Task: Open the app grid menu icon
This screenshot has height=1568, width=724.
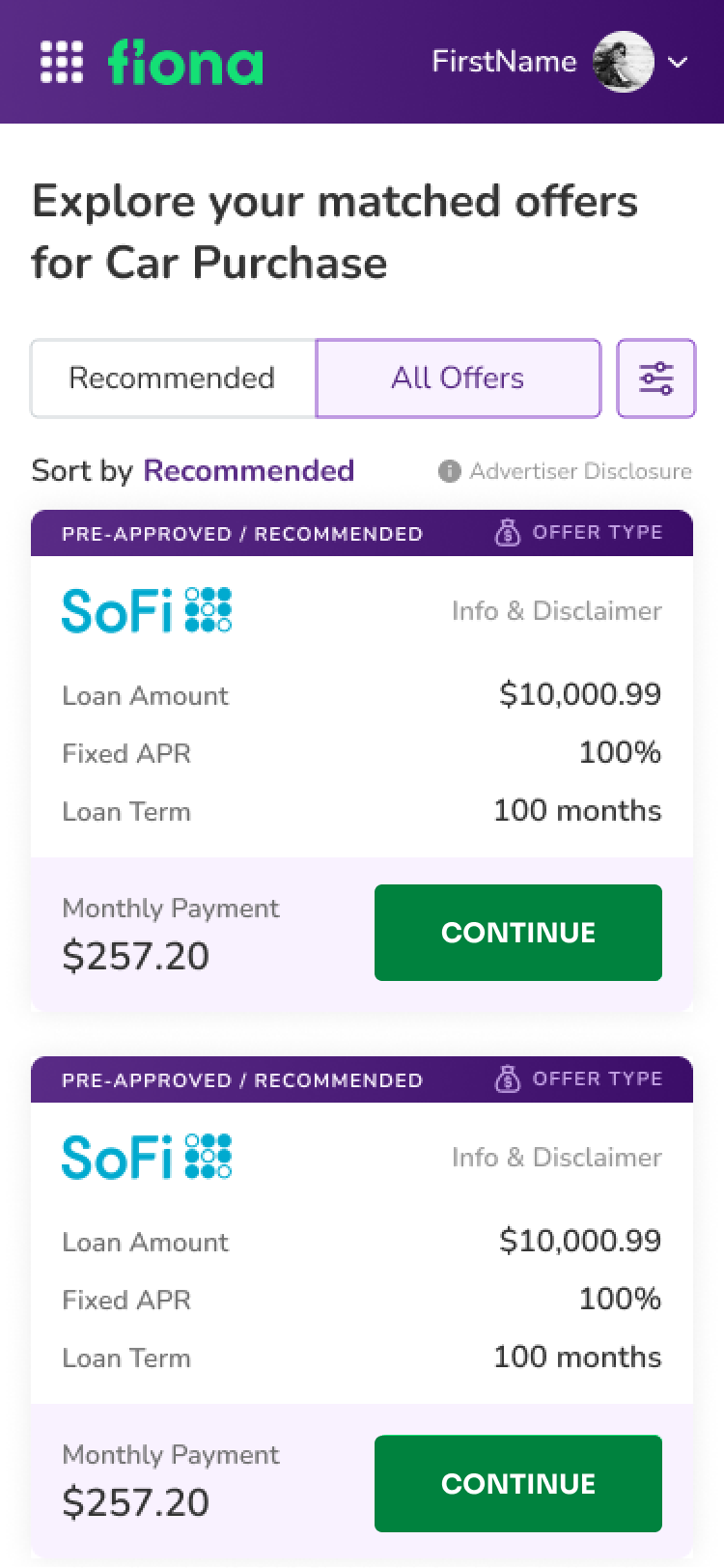Action: point(62,62)
